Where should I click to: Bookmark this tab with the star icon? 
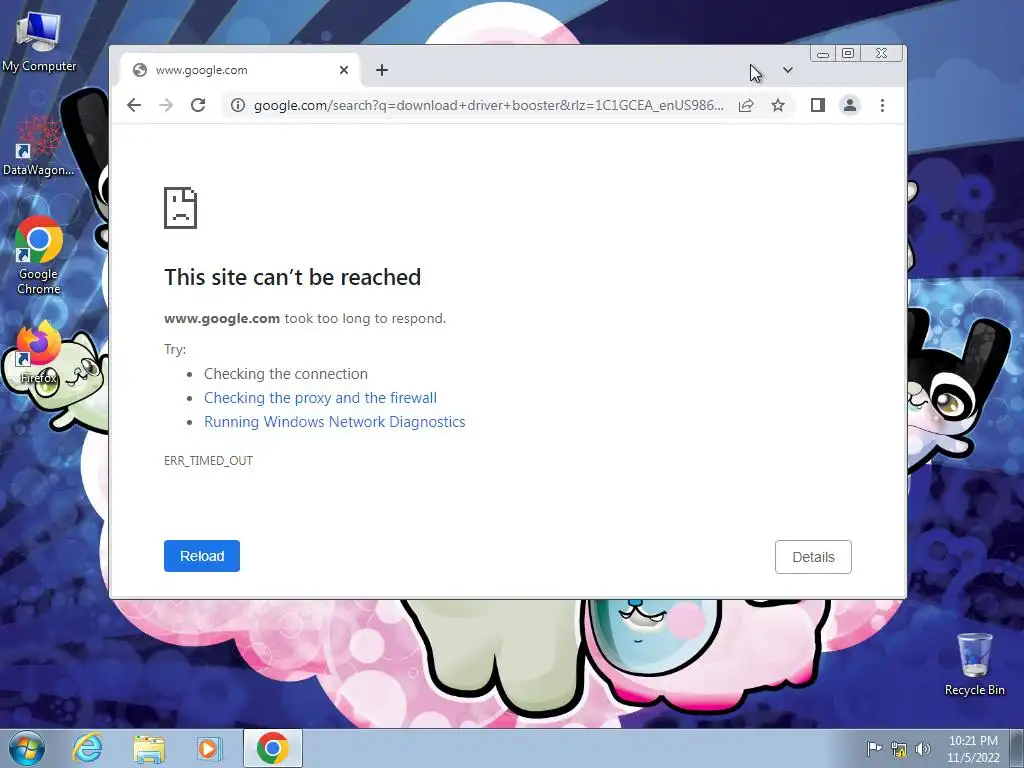pyautogui.click(x=778, y=105)
